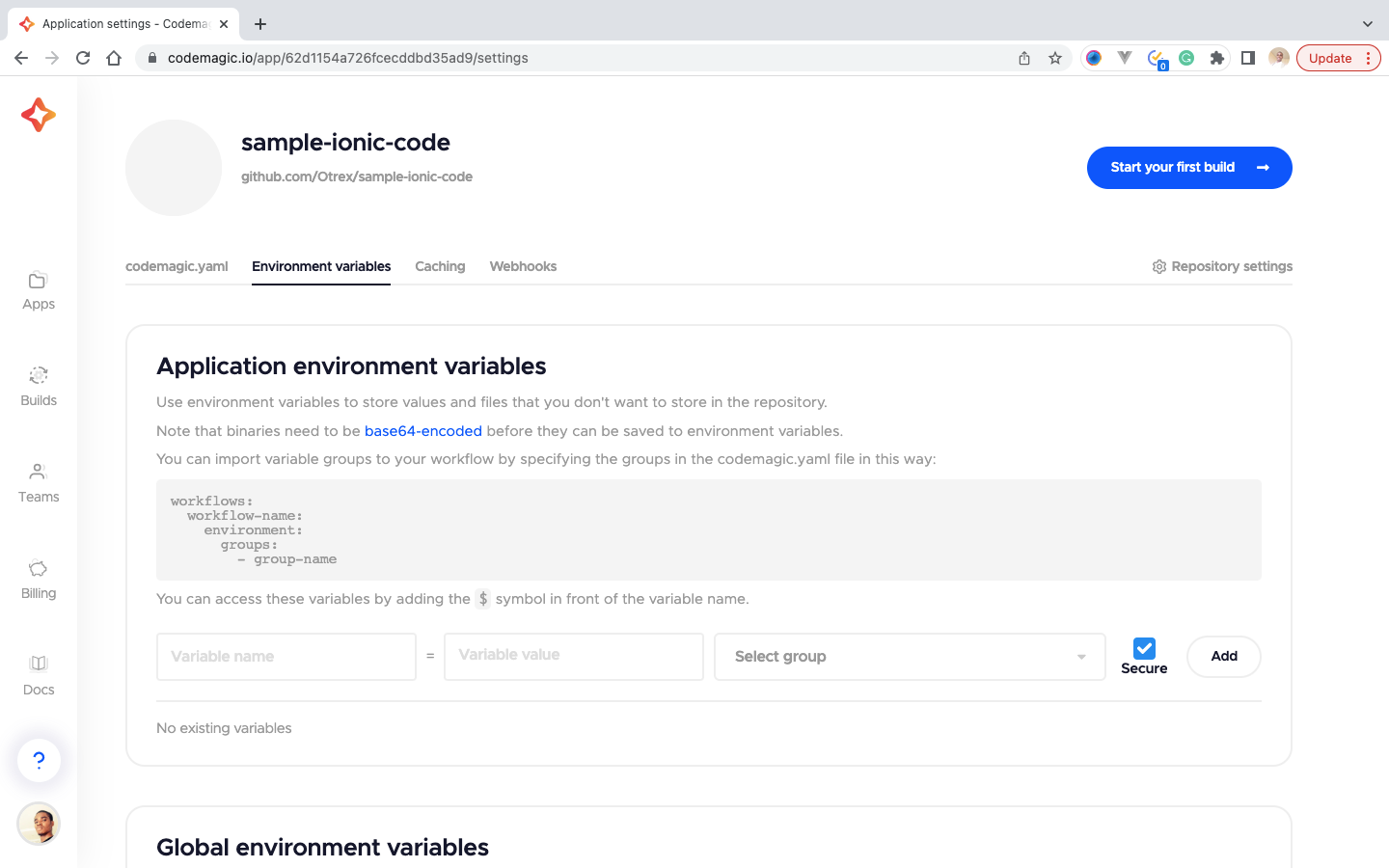Click the extension icon with 0 badge
Screen dimensions: 1389x868
1157,59
